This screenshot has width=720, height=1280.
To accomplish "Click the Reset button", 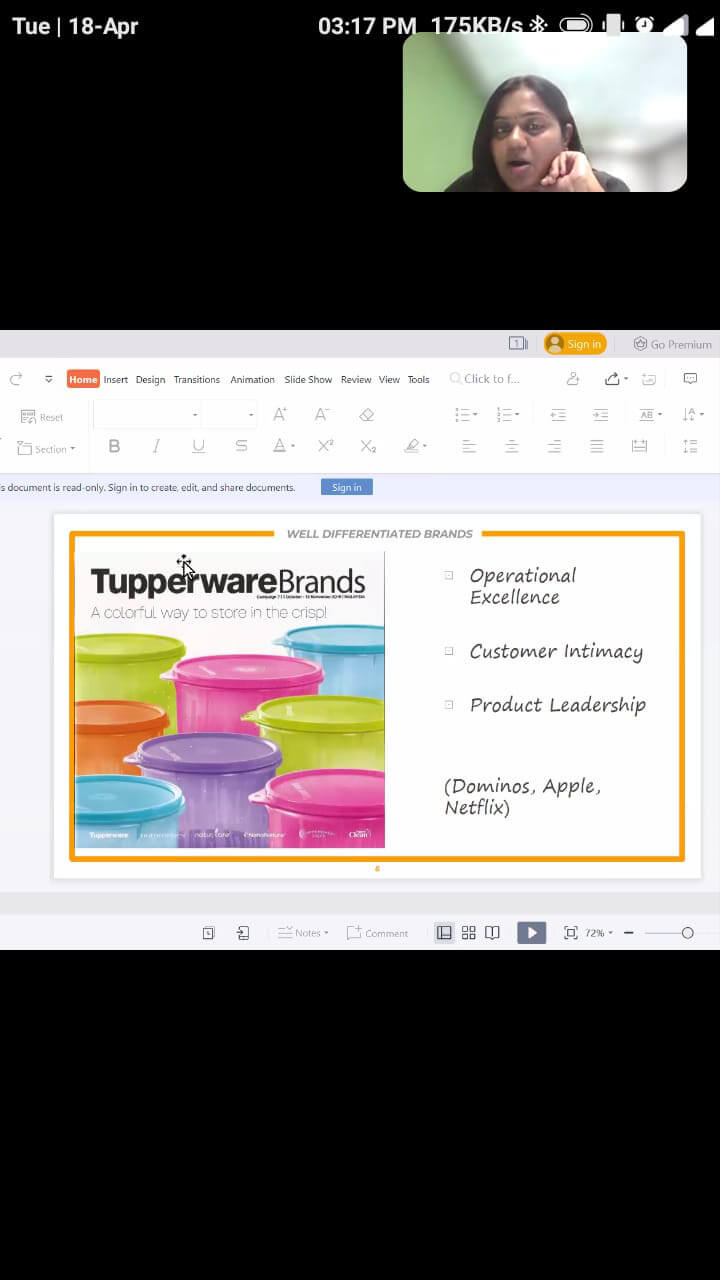I will click(42, 417).
